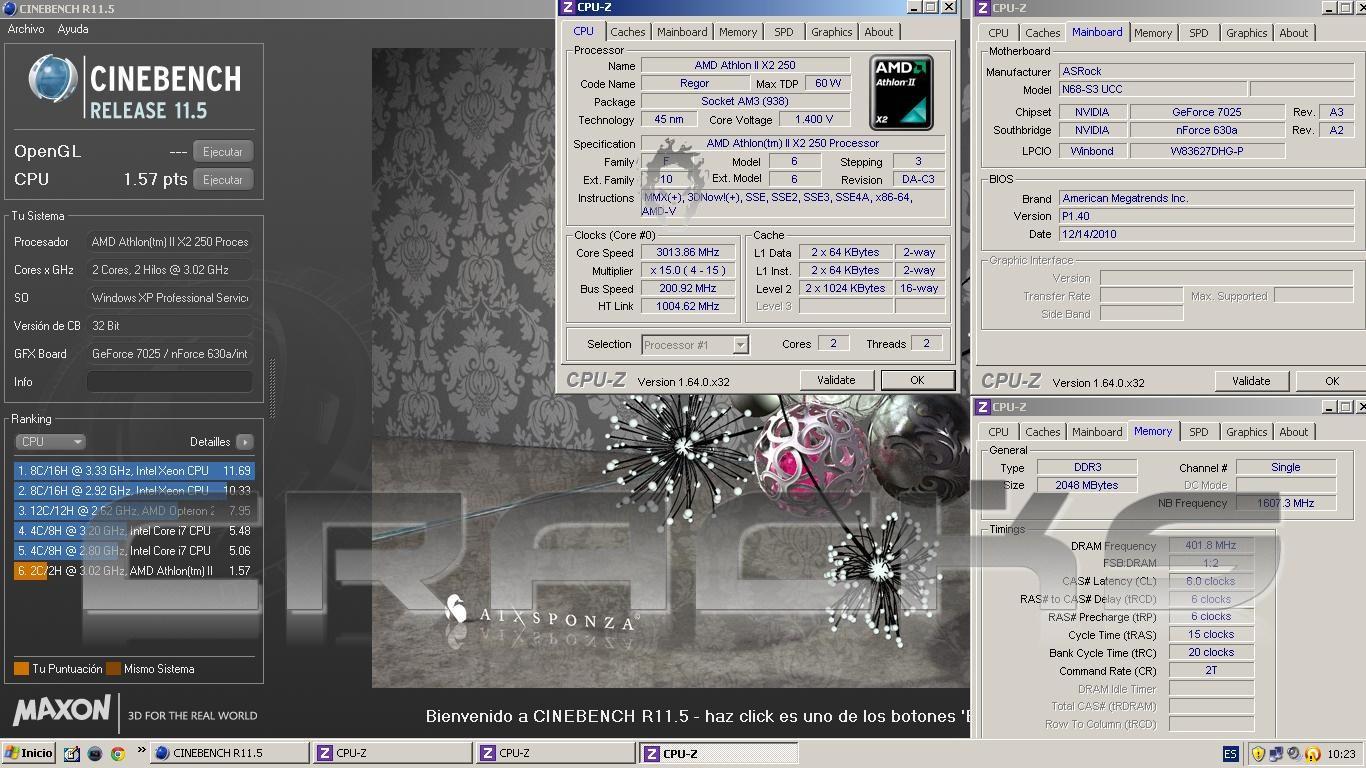Click OK in the CPU tab window
This screenshot has width=1366, height=768.
[917, 380]
